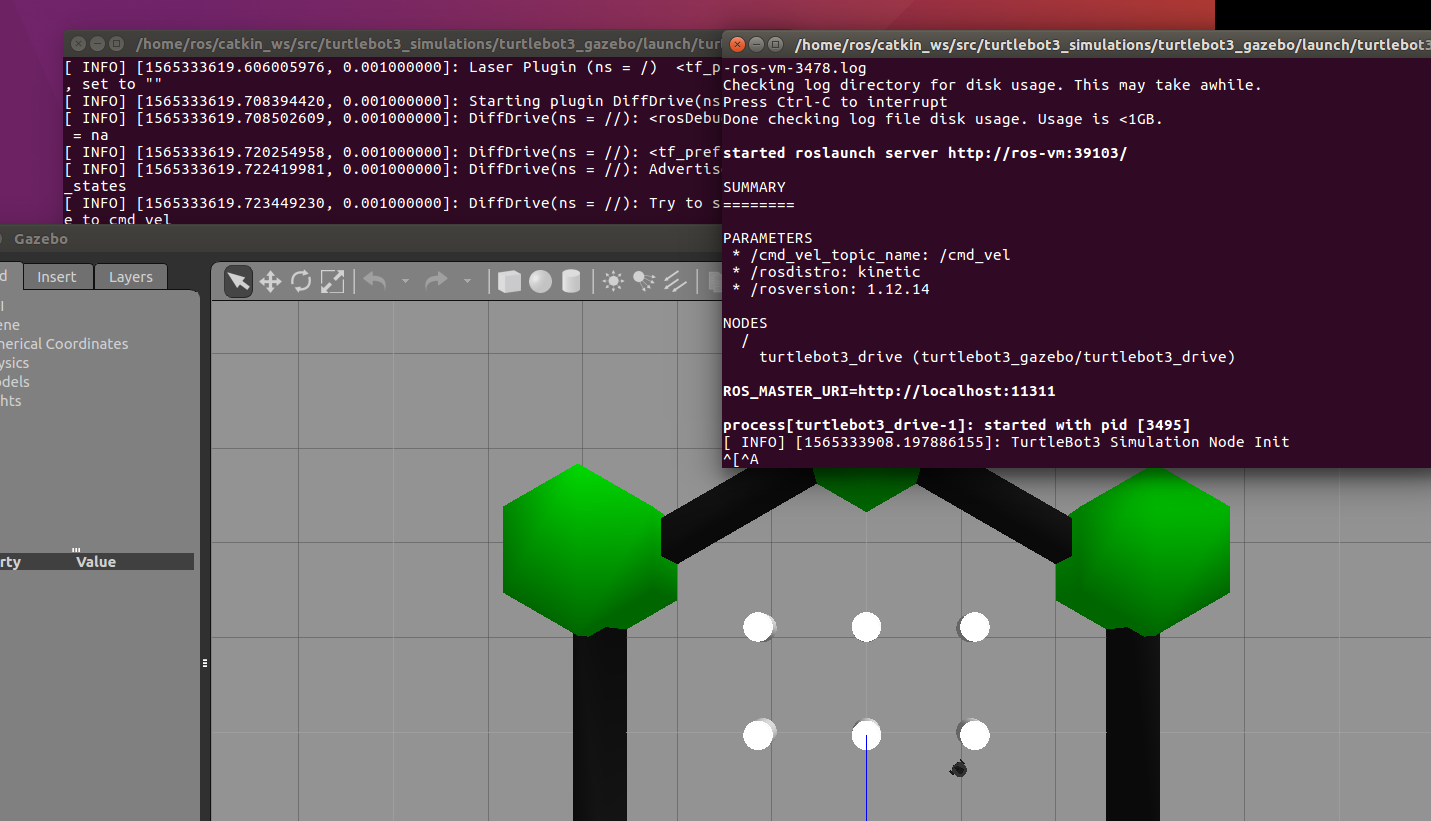Insert a cylinder shape into the scene

(x=571, y=281)
